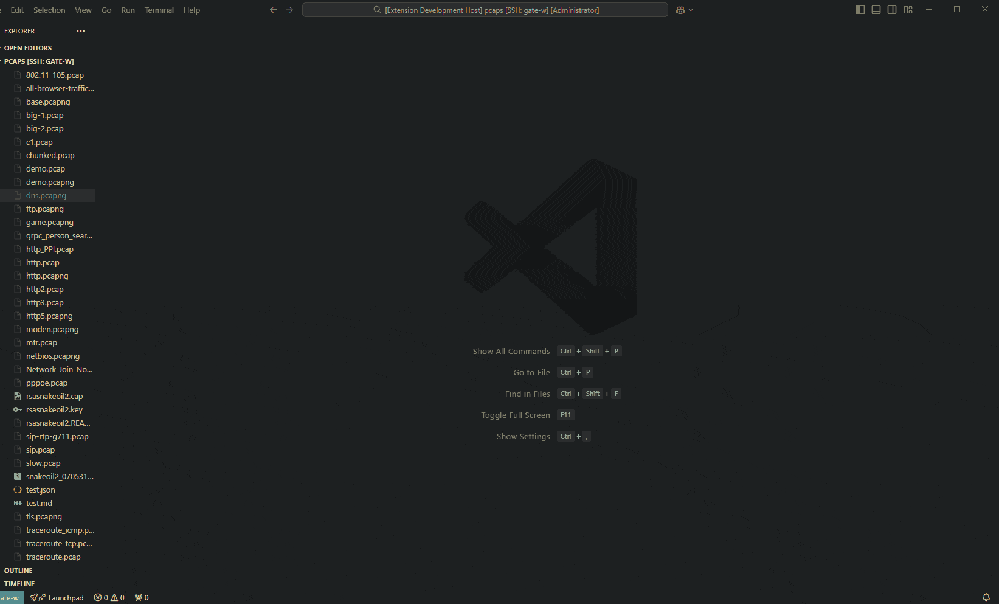Image resolution: width=999 pixels, height=604 pixels.
Task: Open file chunked.pcap
Action: click(50, 155)
